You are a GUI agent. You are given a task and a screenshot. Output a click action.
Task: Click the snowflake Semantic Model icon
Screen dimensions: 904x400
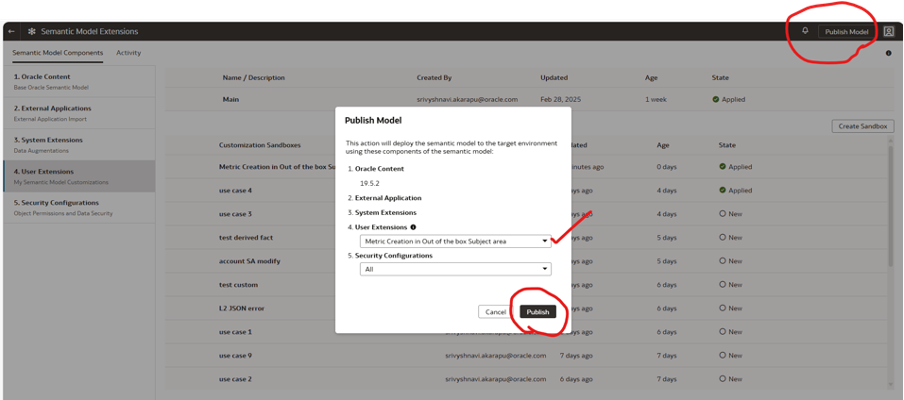(x=31, y=32)
